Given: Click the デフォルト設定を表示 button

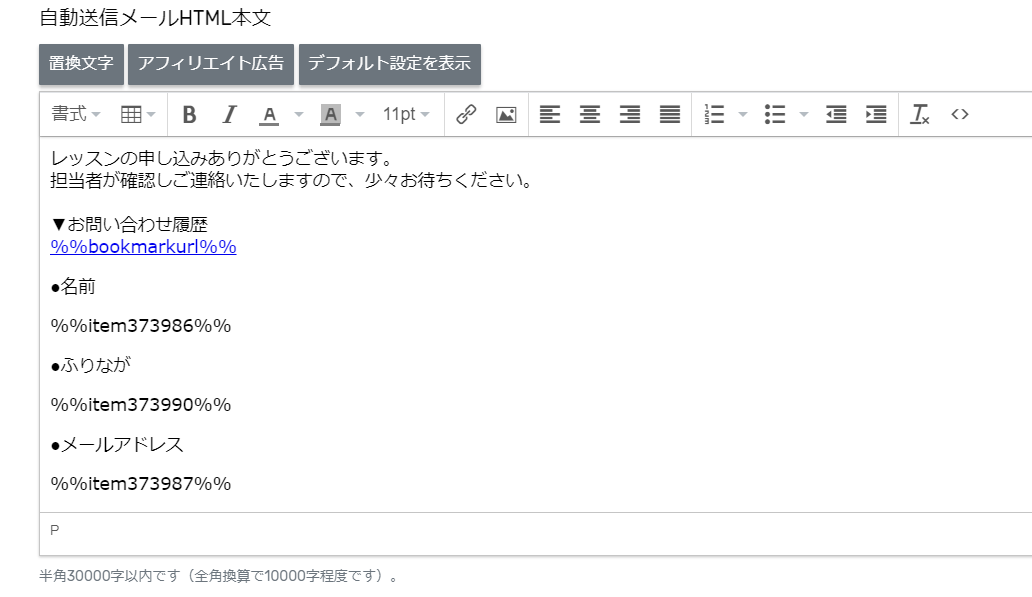Looking at the screenshot, I should point(390,64).
